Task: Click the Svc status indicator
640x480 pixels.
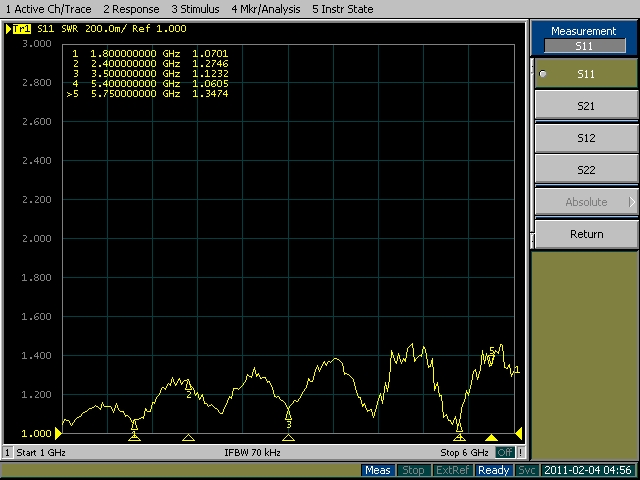Action: [527, 470]
